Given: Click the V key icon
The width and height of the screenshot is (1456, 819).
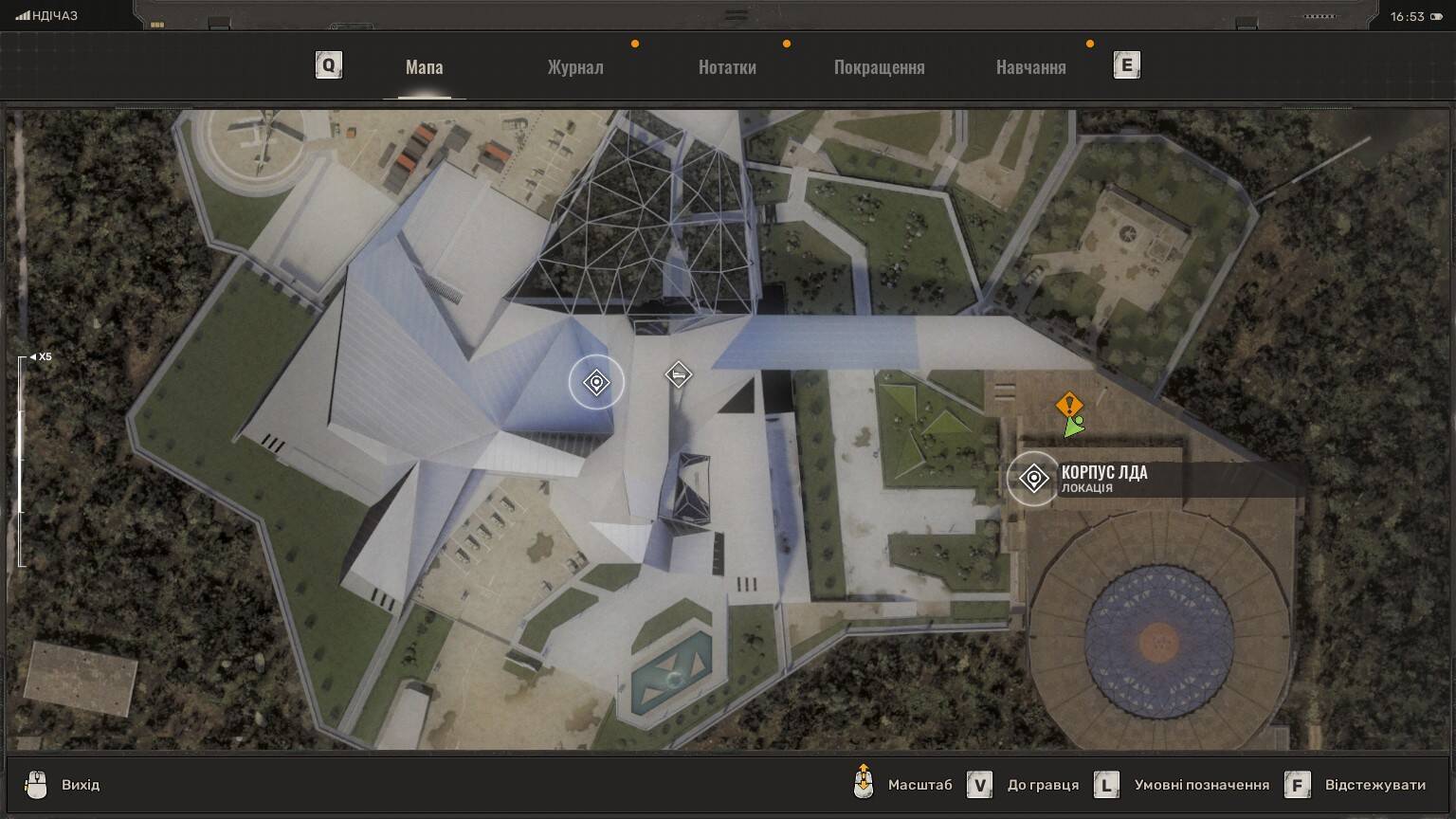Looking at the screenshot, I should pyautogui.click(x=979, y=785).
